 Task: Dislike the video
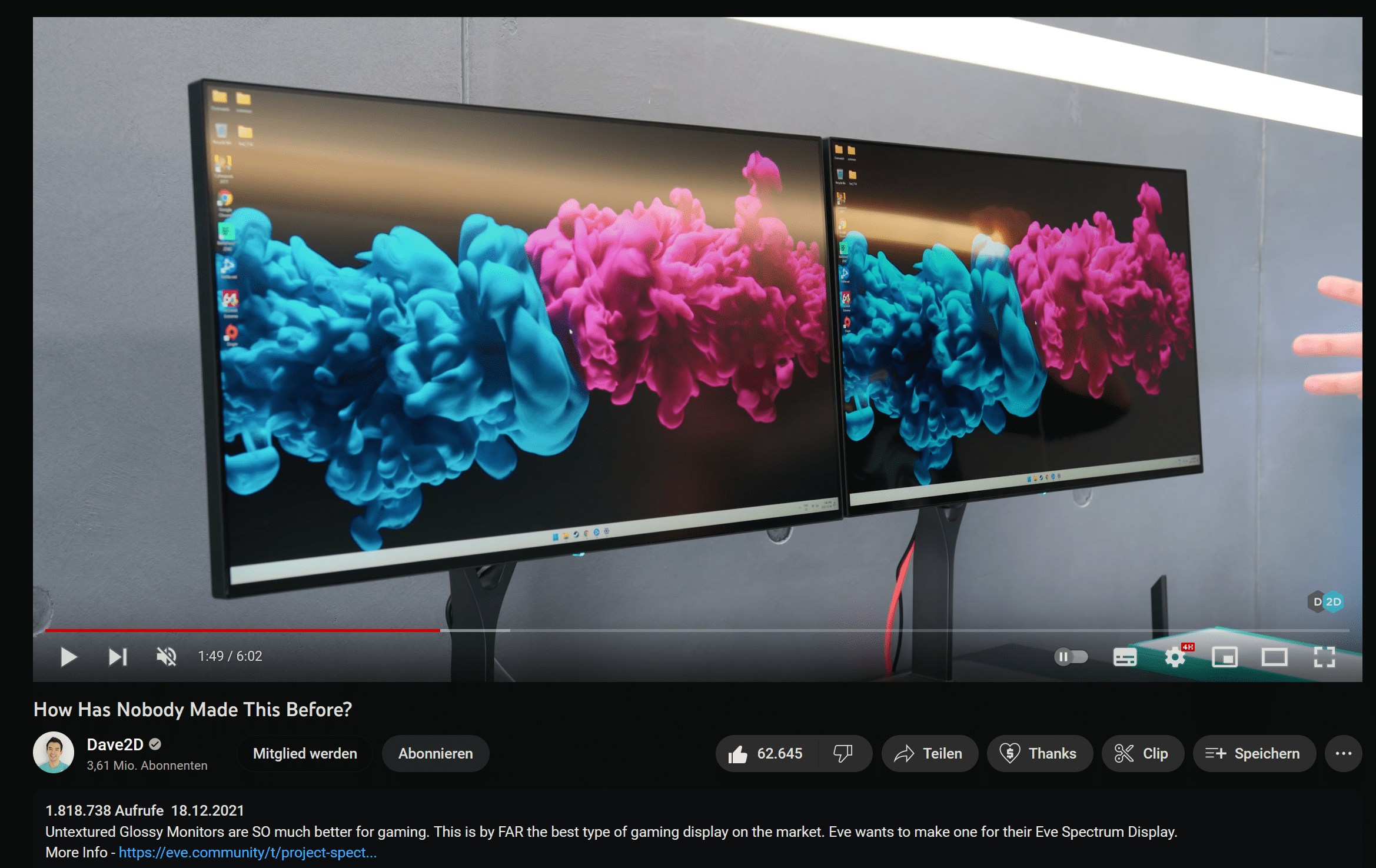coord(843,753)
